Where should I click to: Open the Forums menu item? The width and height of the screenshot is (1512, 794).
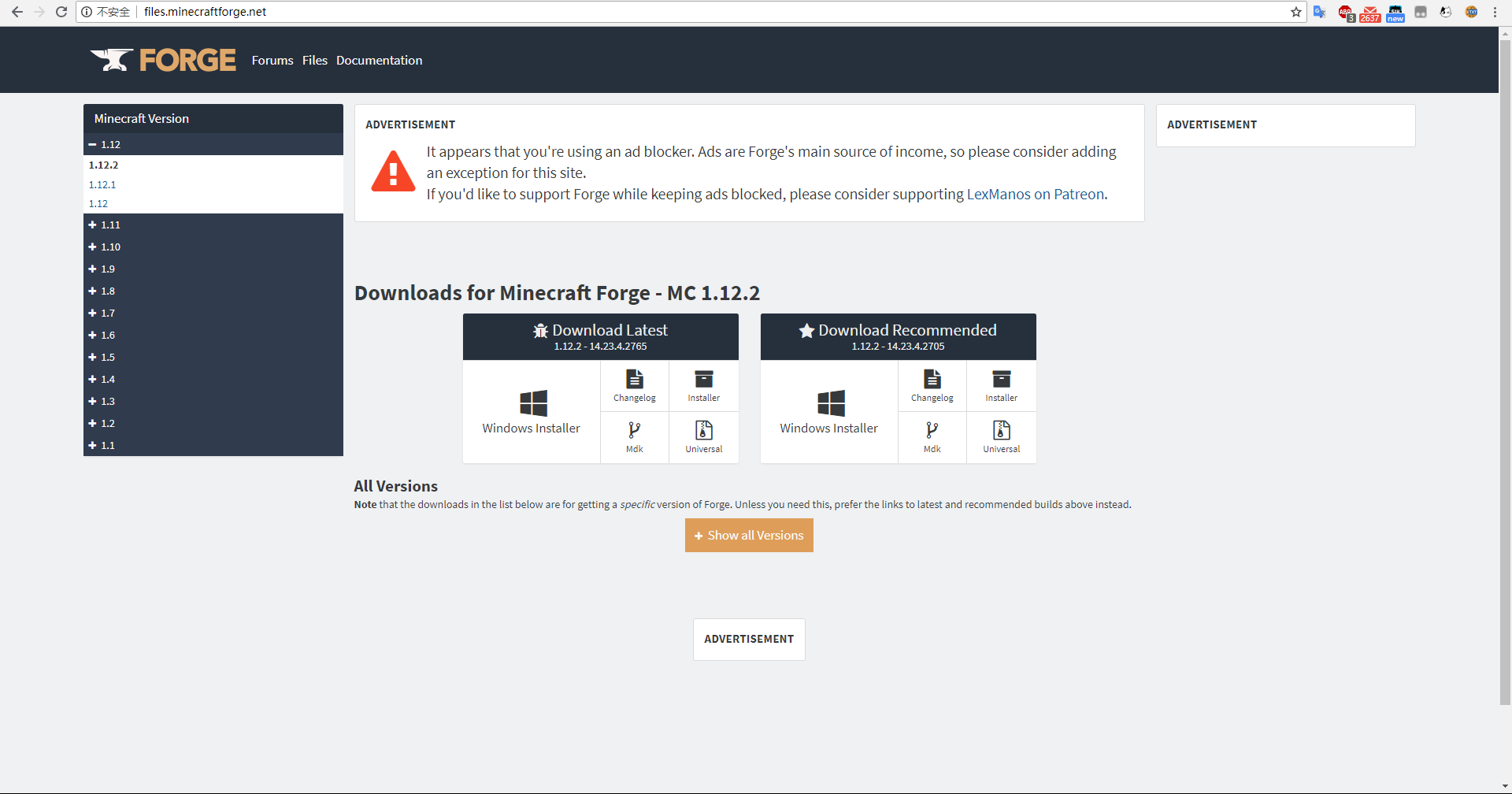click(x=272, y=61)
